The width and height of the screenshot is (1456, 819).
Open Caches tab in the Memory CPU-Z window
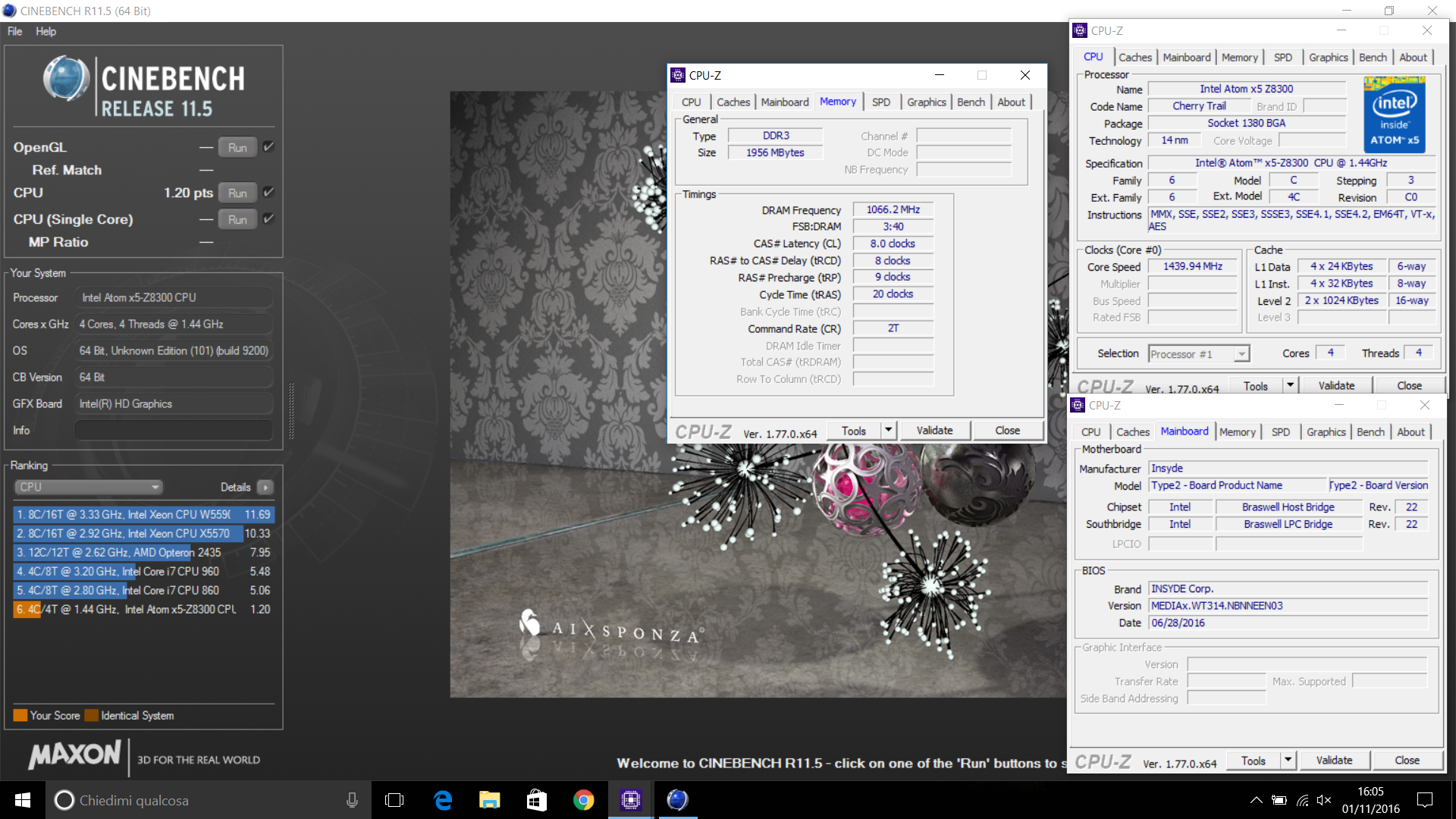coord(733,102)
